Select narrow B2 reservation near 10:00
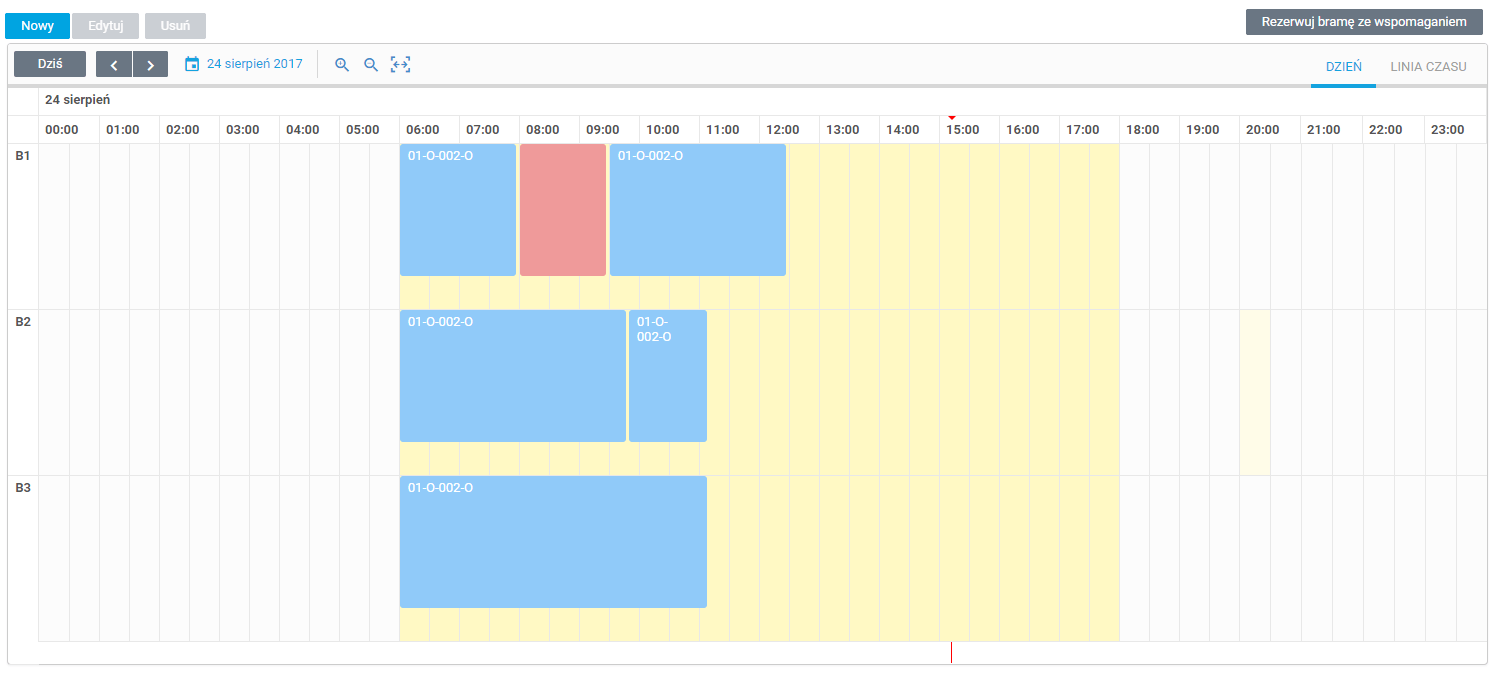This screenshot has width=1496, height=675. point(668,376)
